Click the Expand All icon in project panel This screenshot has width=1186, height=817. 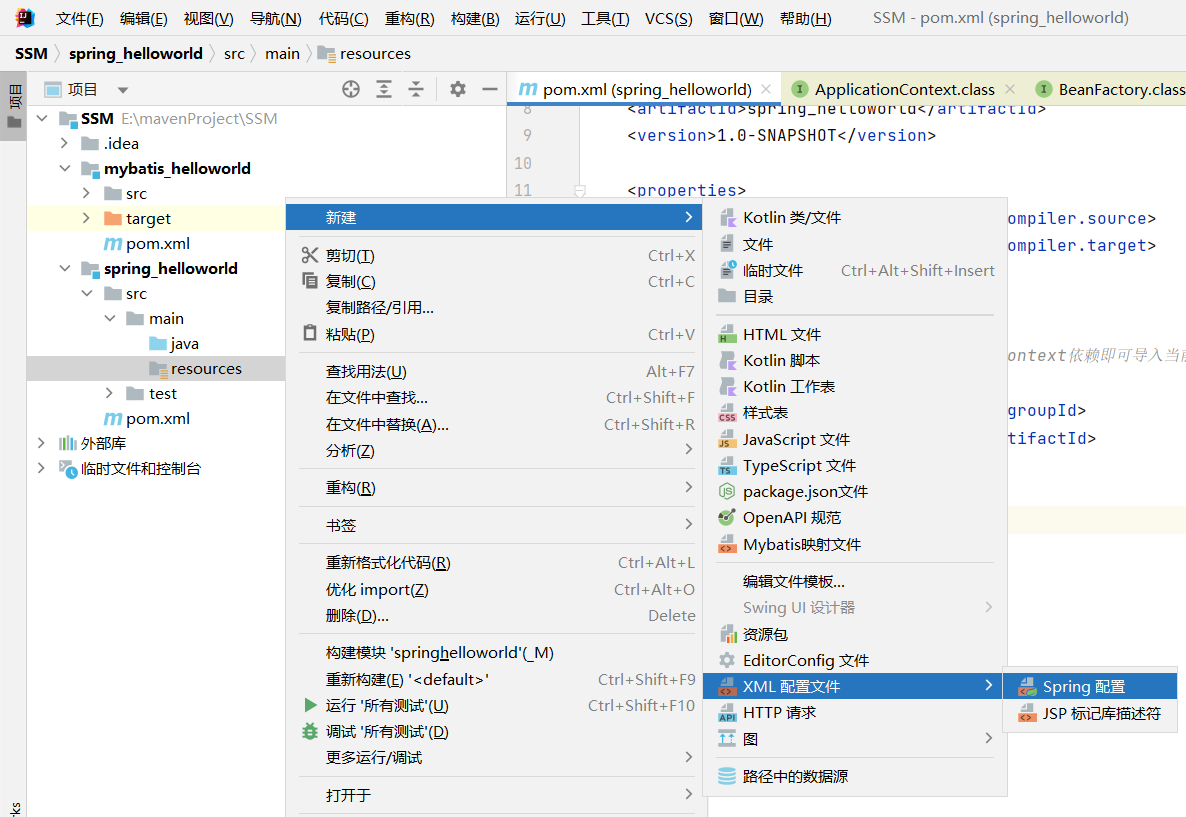(x=384, y=90)
